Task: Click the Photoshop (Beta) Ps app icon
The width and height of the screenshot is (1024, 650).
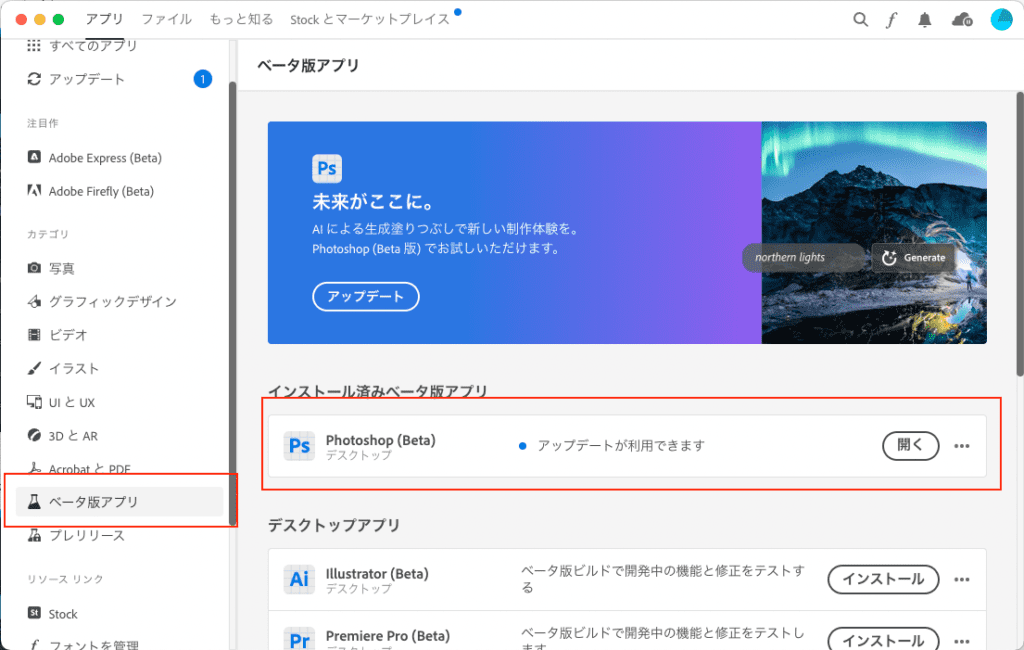Action: pos(299,446)
